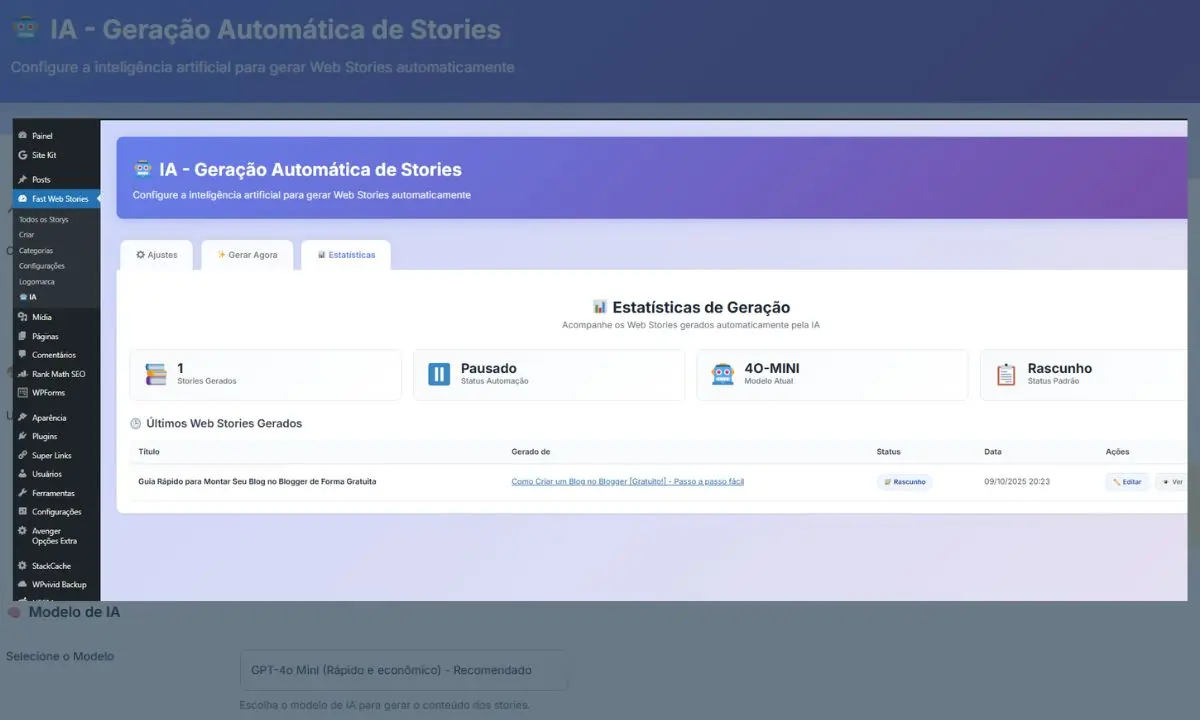Image resolution: width=1200 pixels, height=720 pixels.
Task: Select the Estatísticas tab
Action: click(x=346, y=255)
